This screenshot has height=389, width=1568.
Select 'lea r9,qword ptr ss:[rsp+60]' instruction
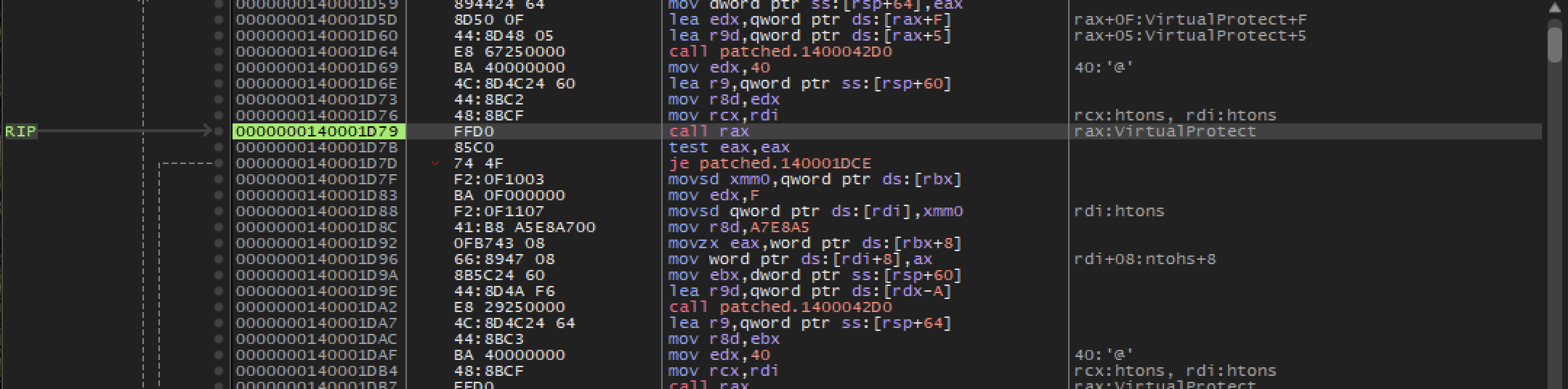[x=809, y=83]
